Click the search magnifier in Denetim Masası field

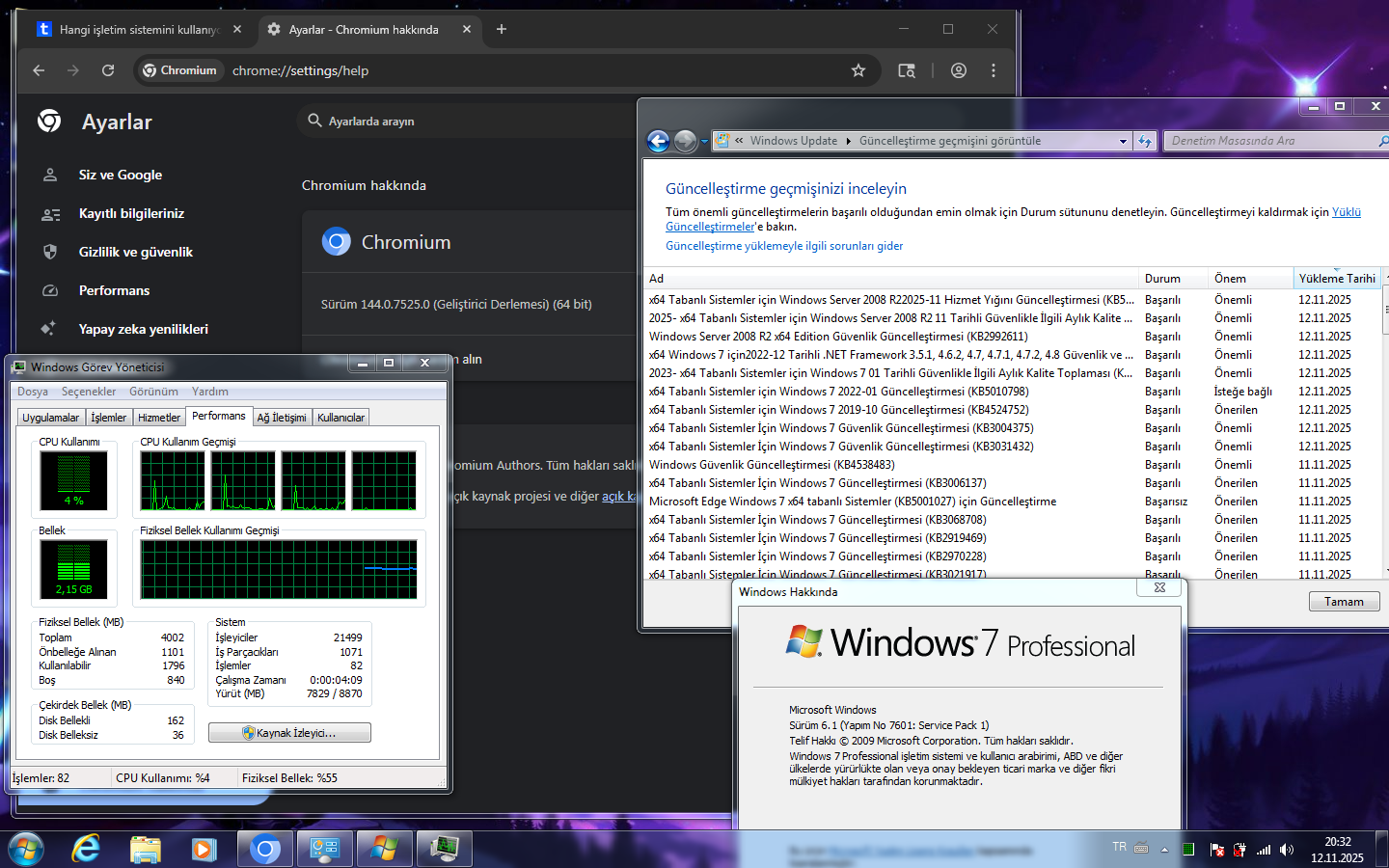(1383, 141)
